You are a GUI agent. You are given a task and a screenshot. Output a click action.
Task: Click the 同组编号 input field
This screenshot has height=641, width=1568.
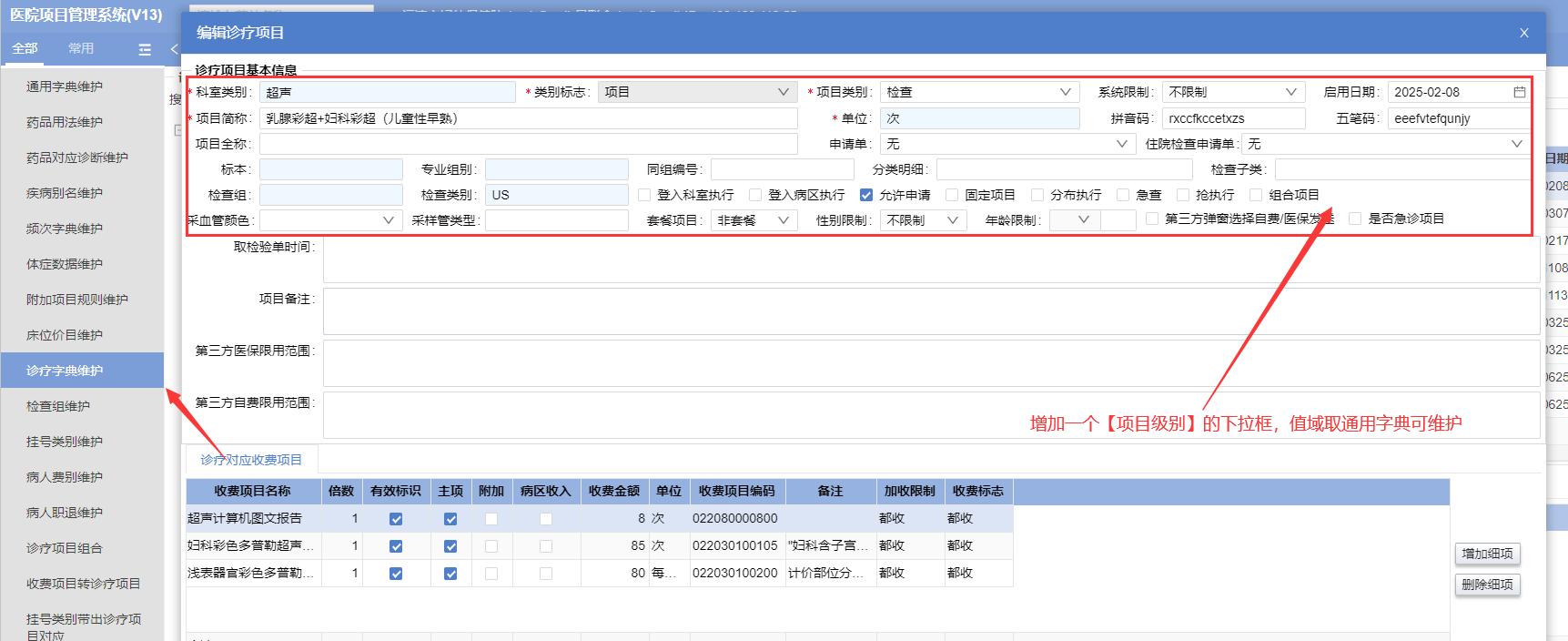click(x=783, y=169)
